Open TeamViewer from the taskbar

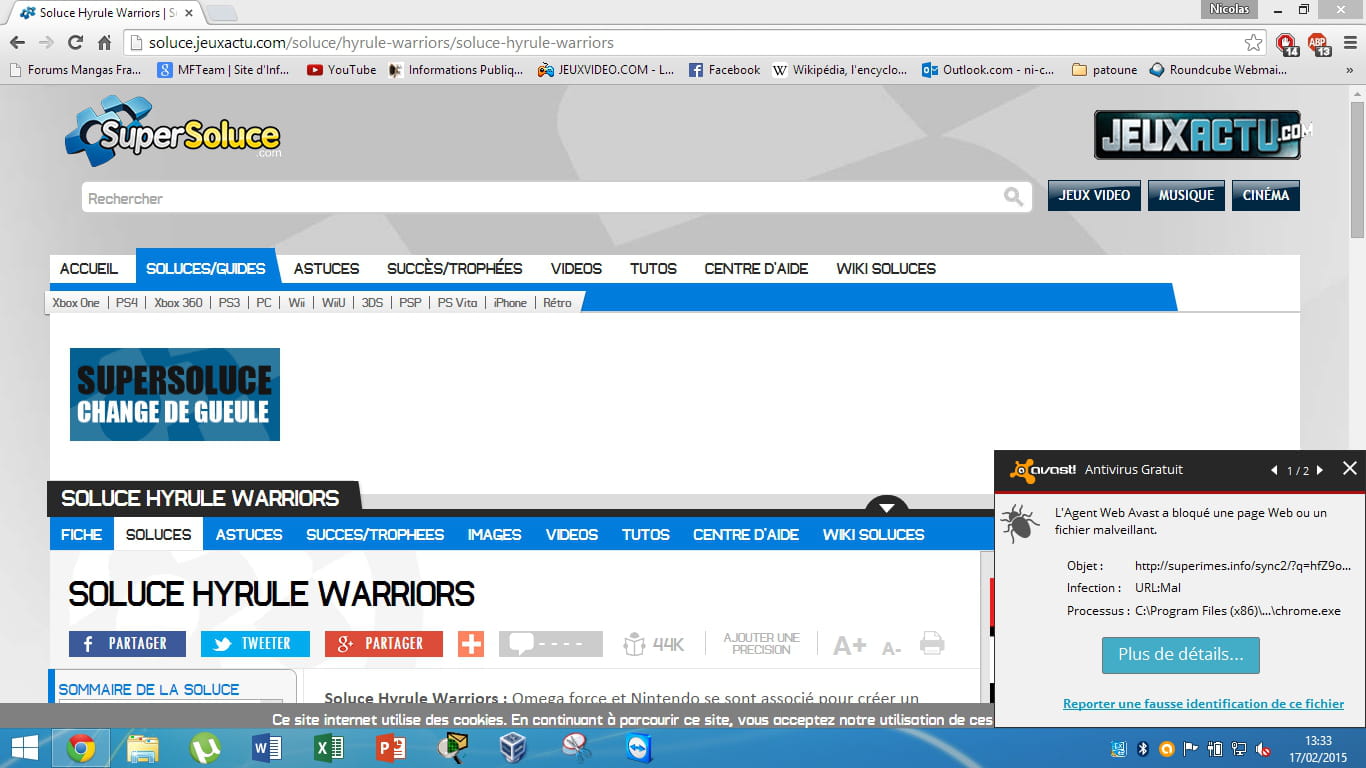pos(637,748)
